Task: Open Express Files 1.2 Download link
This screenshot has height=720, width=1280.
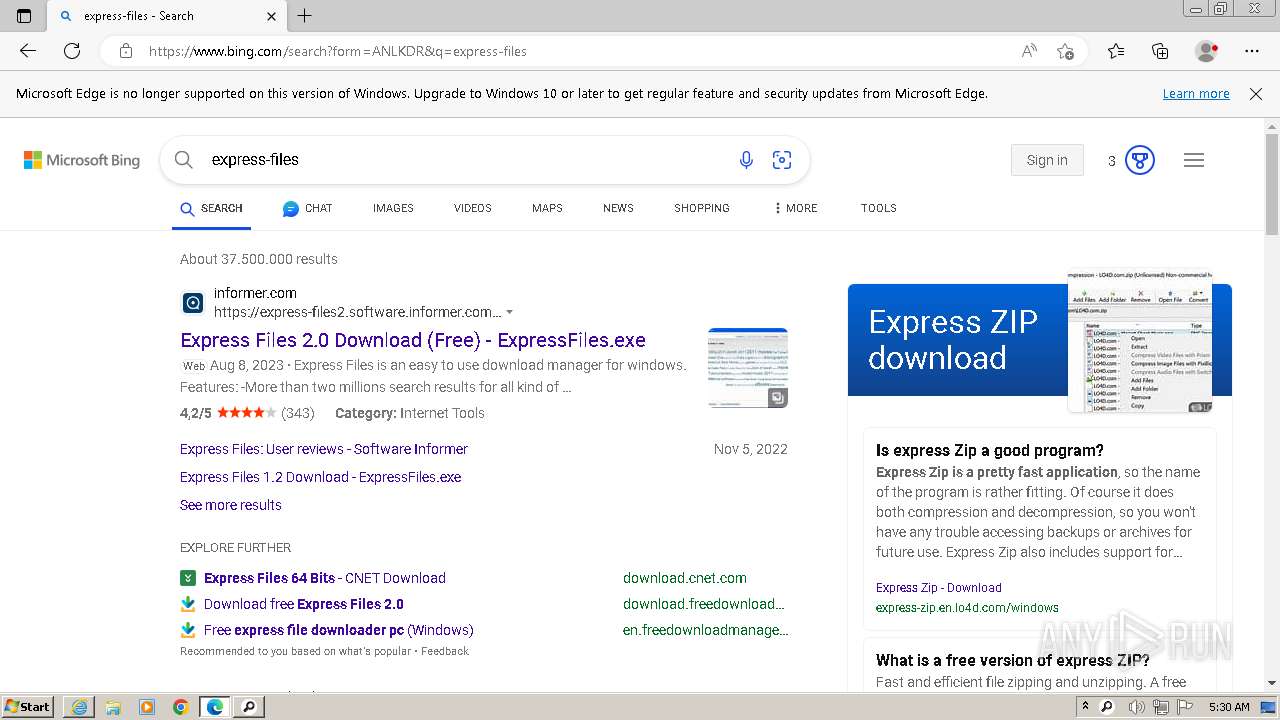Action: [321, 477]
